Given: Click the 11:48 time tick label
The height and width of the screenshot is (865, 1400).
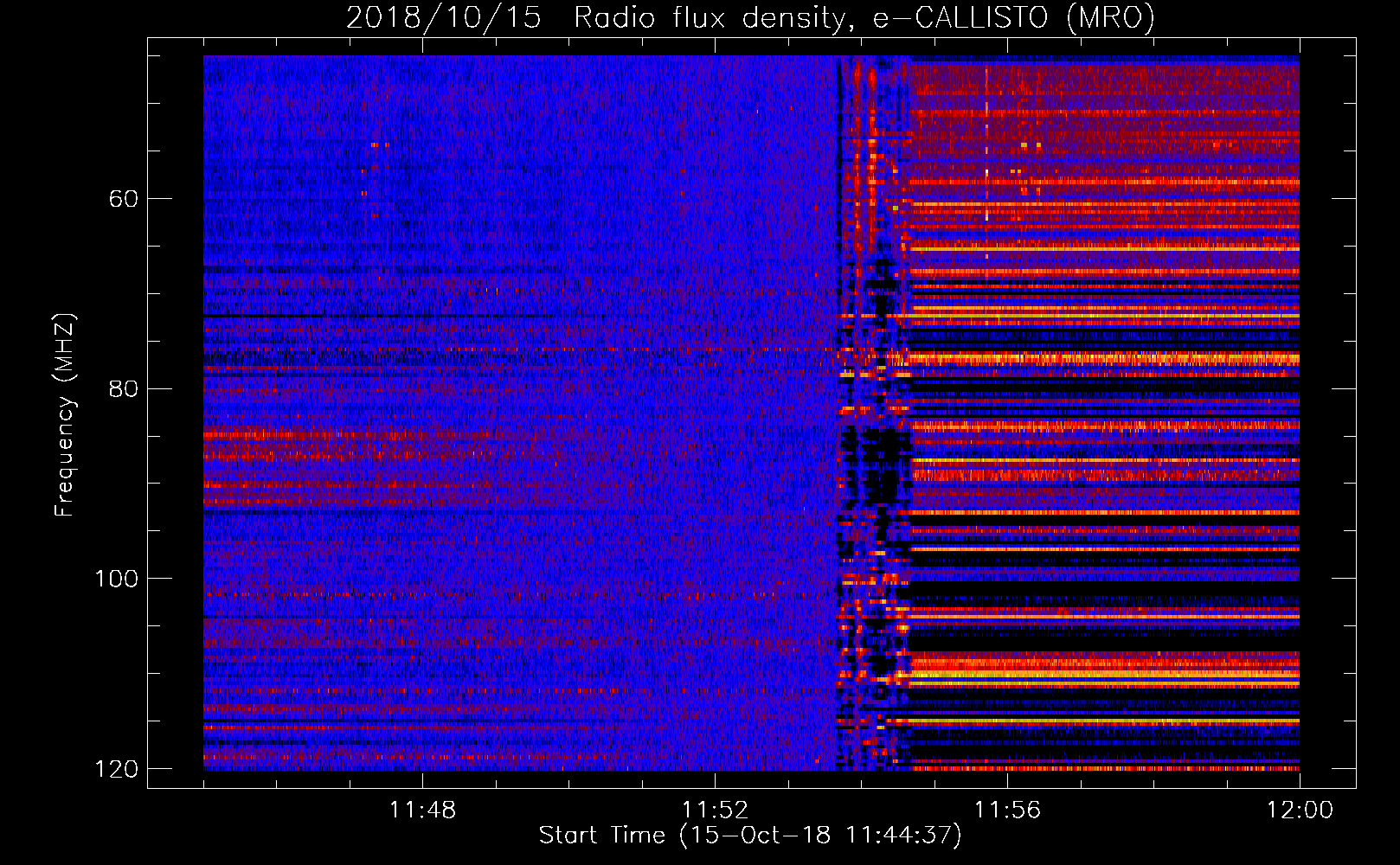Looking at the screenshot, I should click(422, 811).
